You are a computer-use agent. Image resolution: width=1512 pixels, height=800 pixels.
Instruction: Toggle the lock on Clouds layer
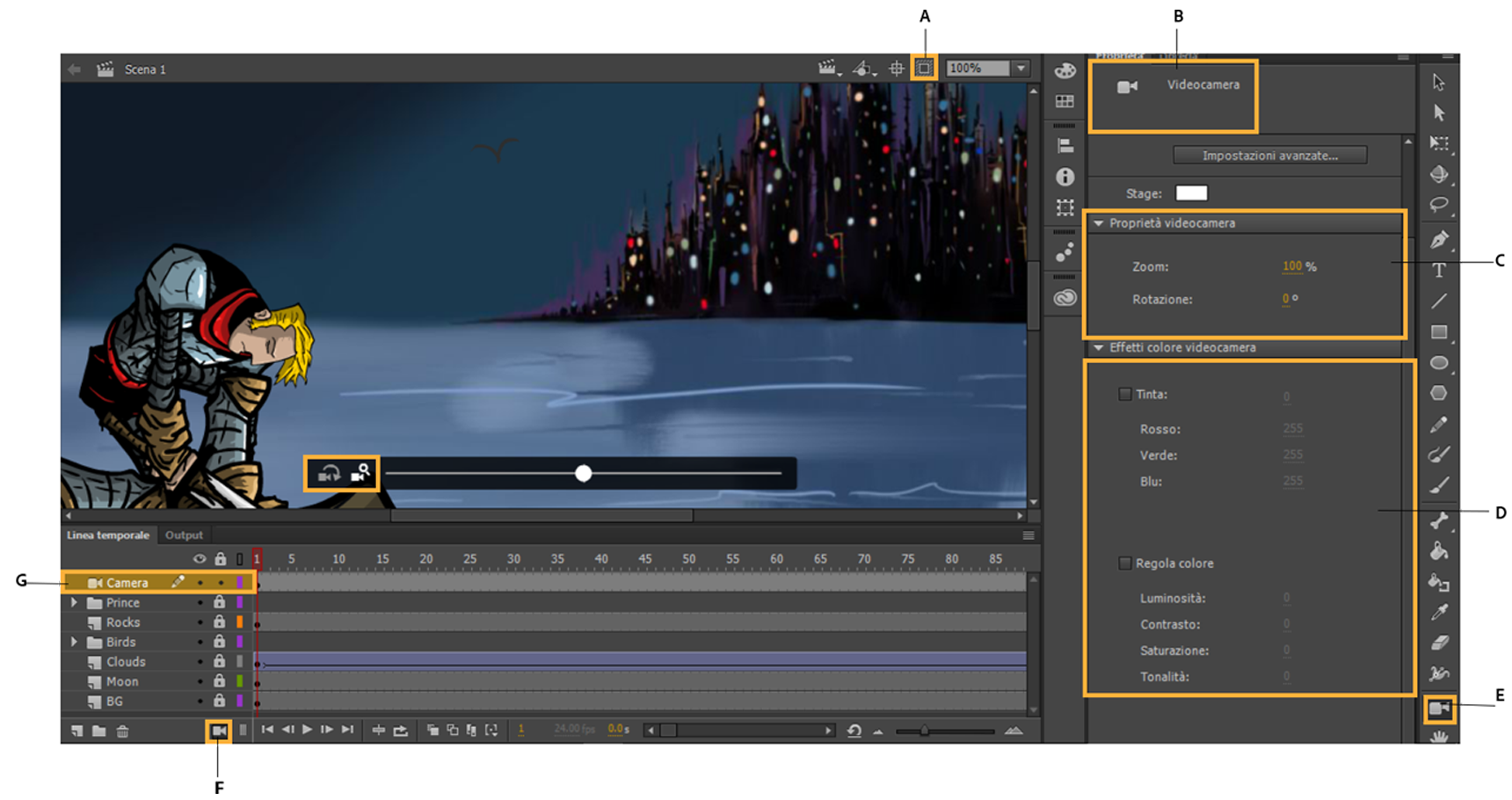click(219, 661)
